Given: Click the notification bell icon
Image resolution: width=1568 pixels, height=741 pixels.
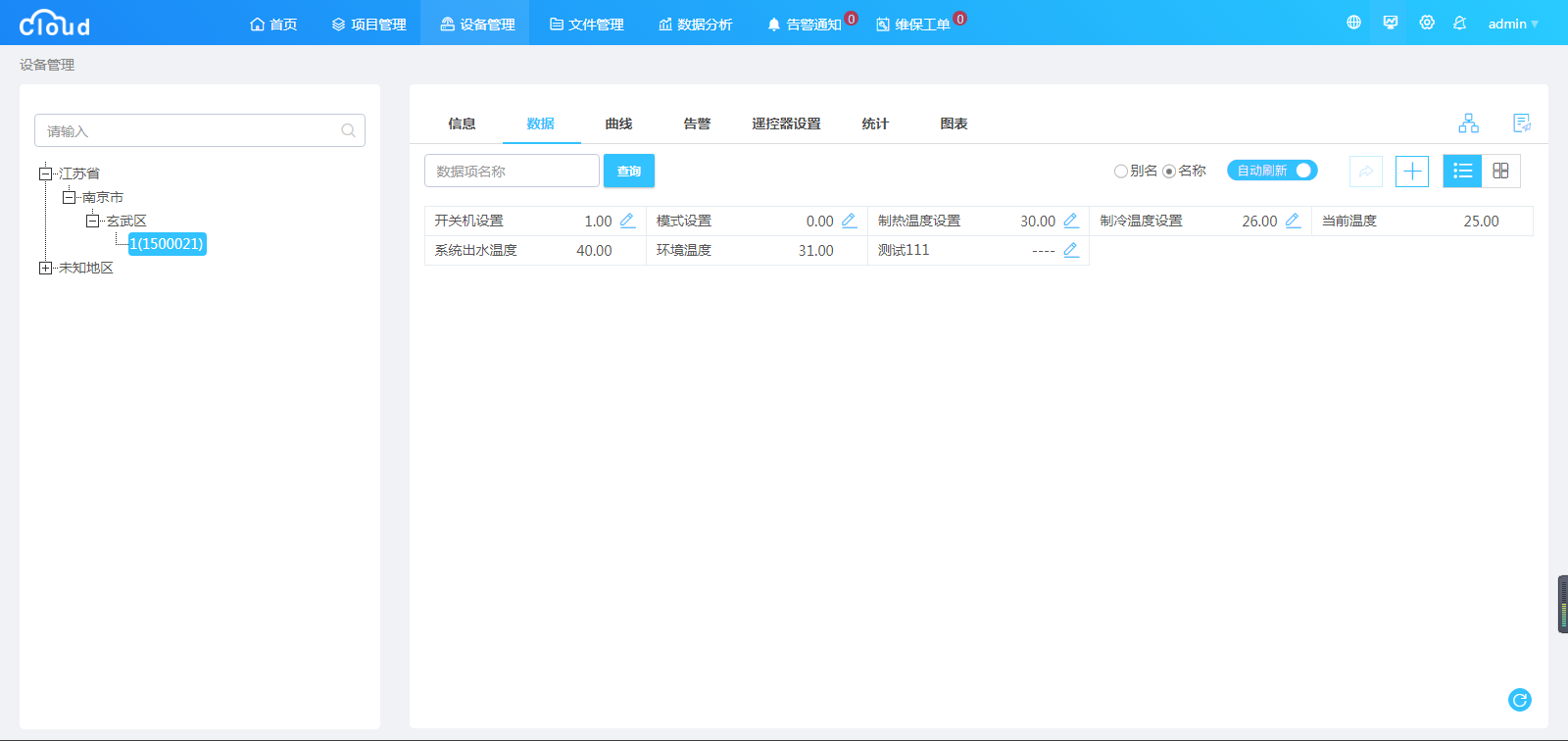Looking at the screenshot, I should pyautogui.click(x=1459, y=23).
